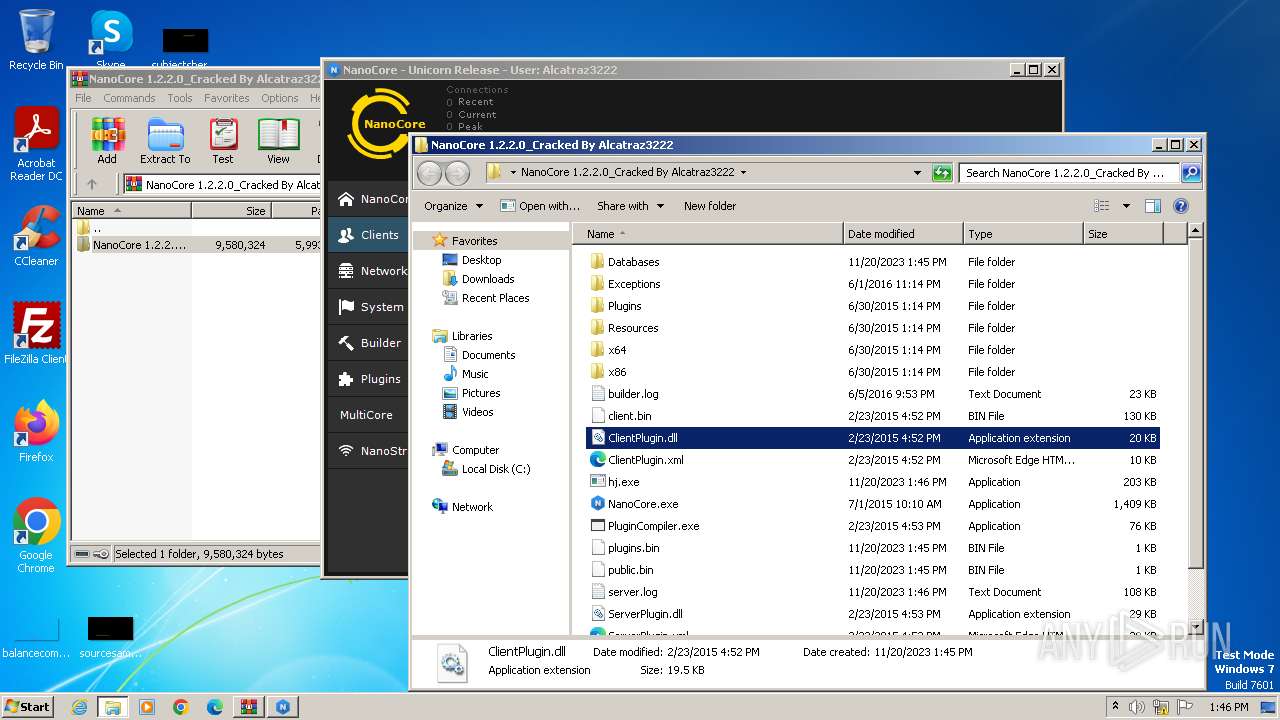This screenshot has width=1280, height=720.
Task: Open the Organize dropdown menu
Action: (x=453, y=206)
